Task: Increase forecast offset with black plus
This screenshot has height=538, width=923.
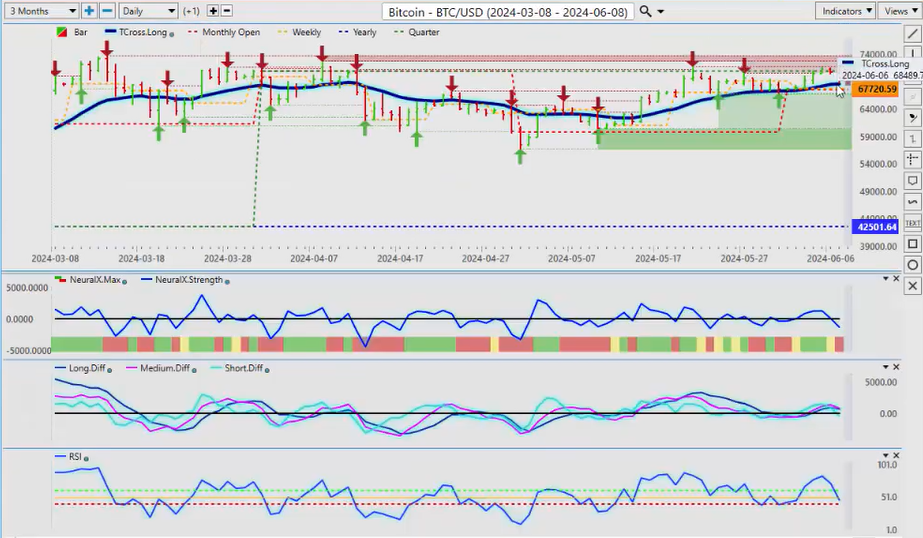Action: [x=213, y=11]
